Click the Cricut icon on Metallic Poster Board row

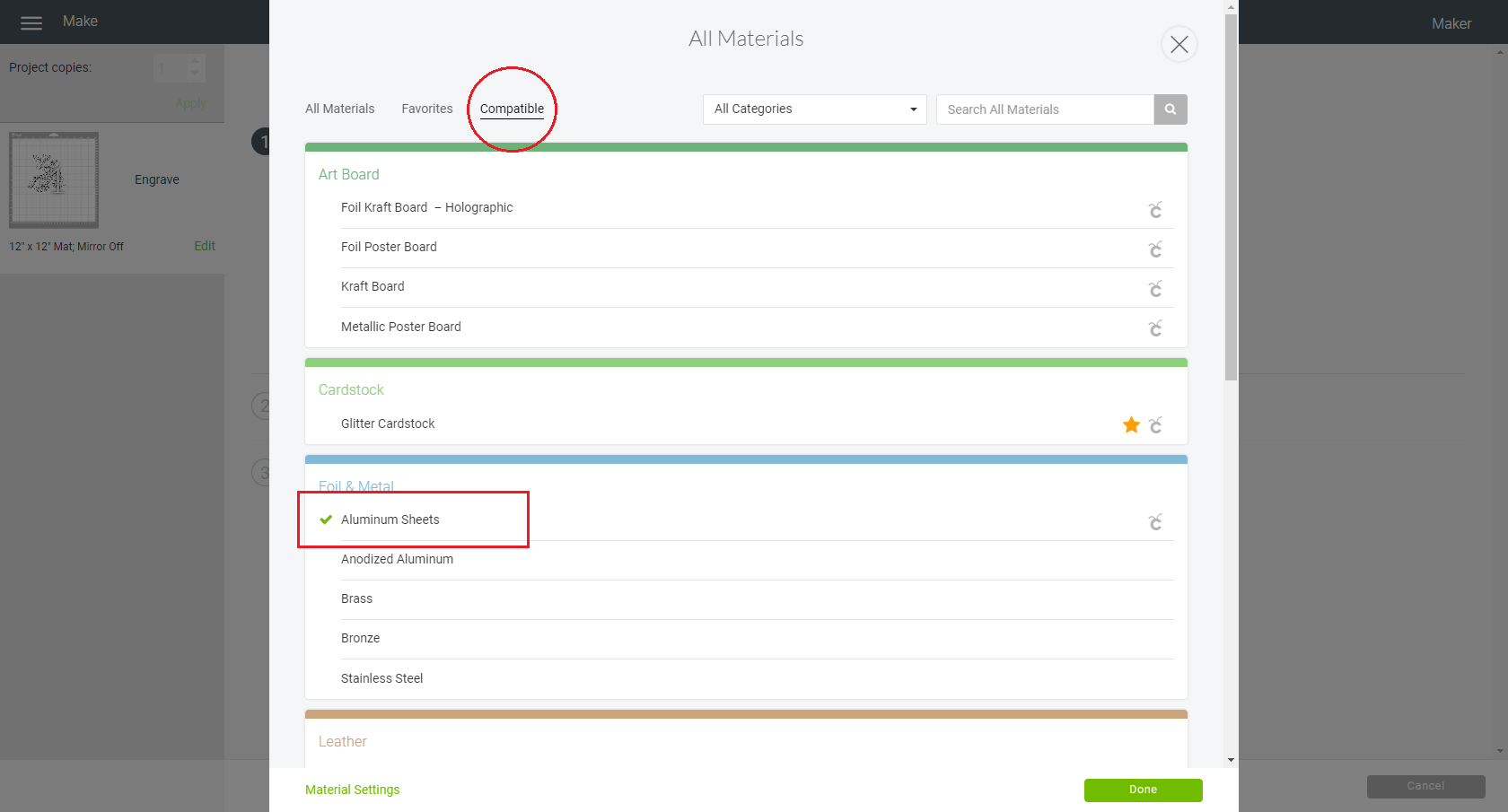click(x=1155, y=327)
